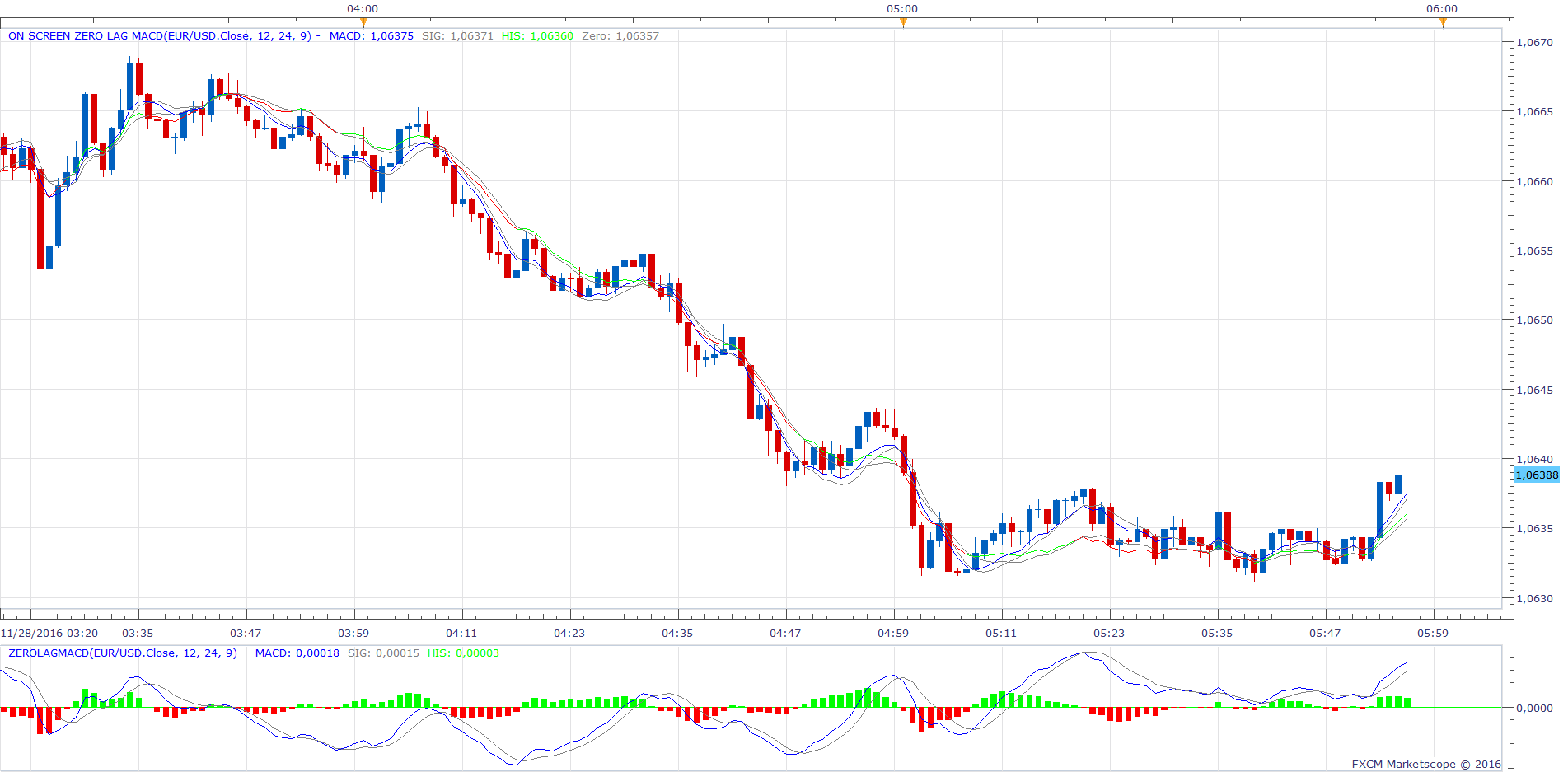Click the 04:23 time axis label
The width and height of the screenshot is (1568, 772).
click(x=569, y=634)
